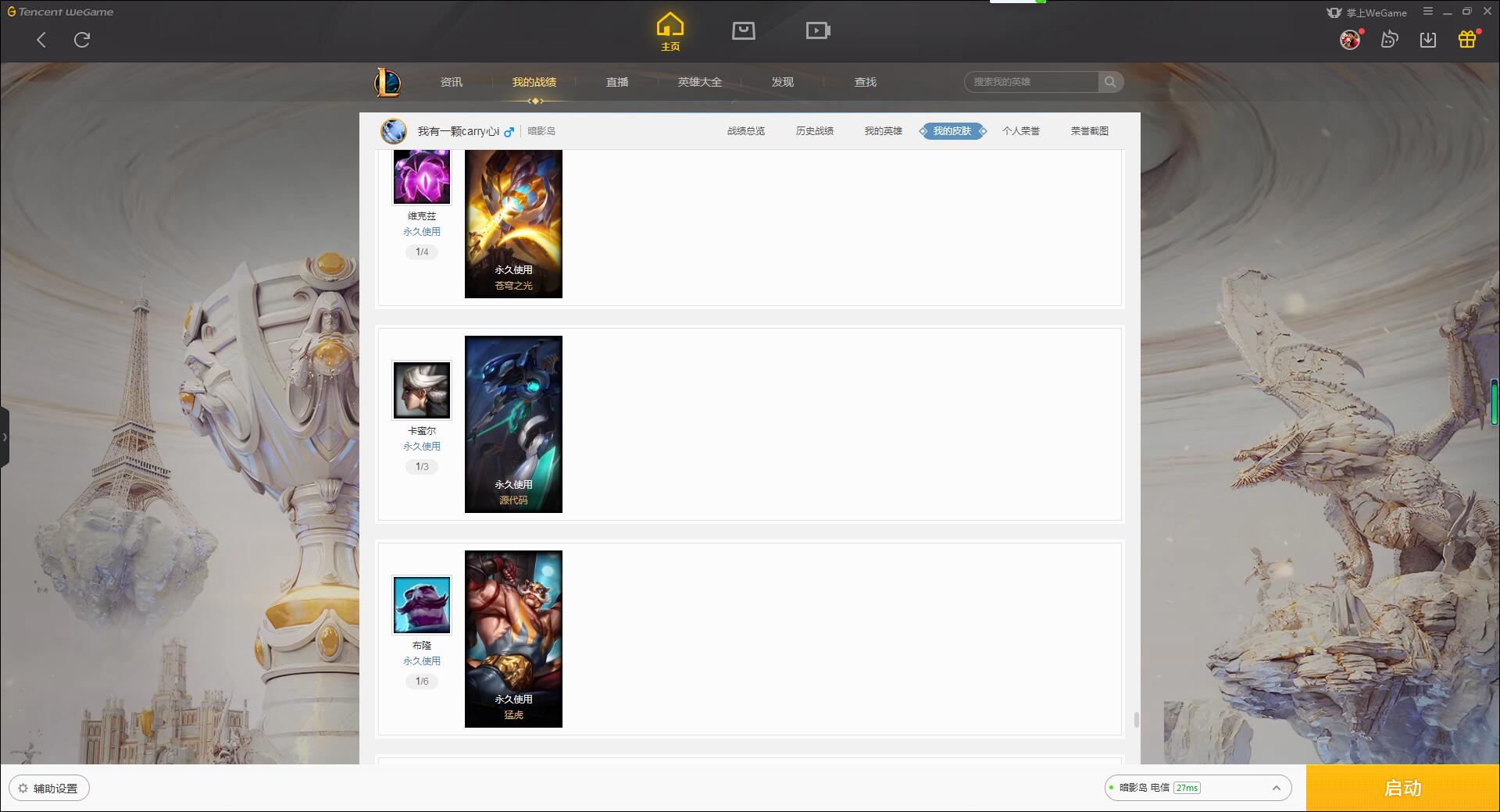Click the 卡蜜尔 champion name

click(x=422, y=431)
